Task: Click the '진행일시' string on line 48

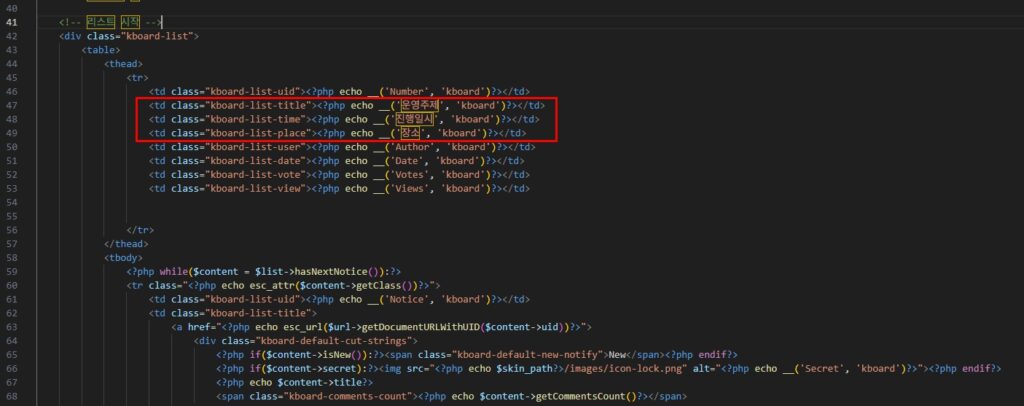Action: pyautogui.click(x=417, y=119)
